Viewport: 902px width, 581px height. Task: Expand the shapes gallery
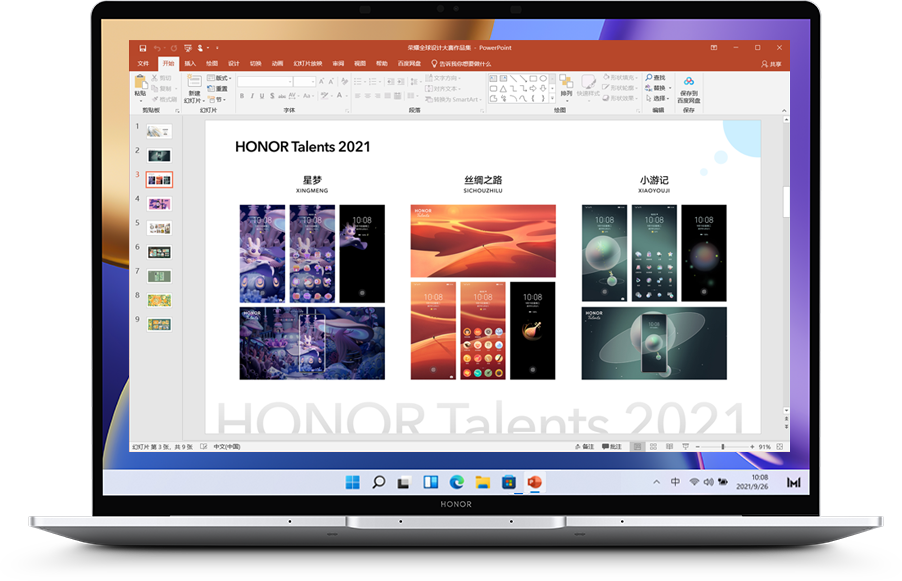point(552,99)
